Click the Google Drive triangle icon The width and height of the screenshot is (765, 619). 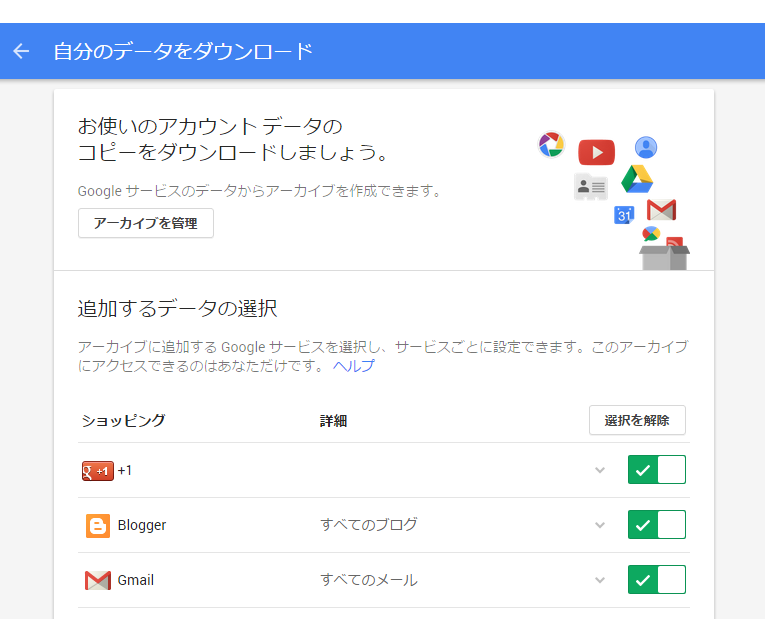(x=637, y=179)
